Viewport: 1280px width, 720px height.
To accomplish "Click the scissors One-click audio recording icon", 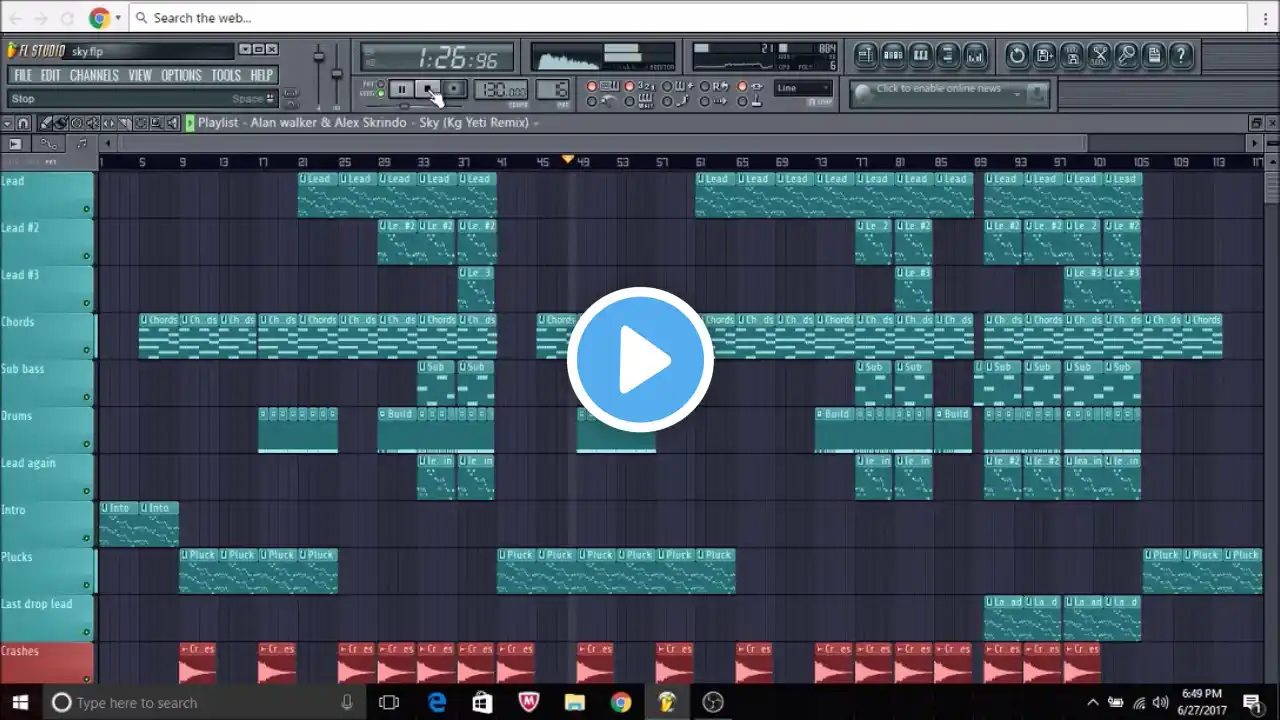I will [x=1099, y=55].
